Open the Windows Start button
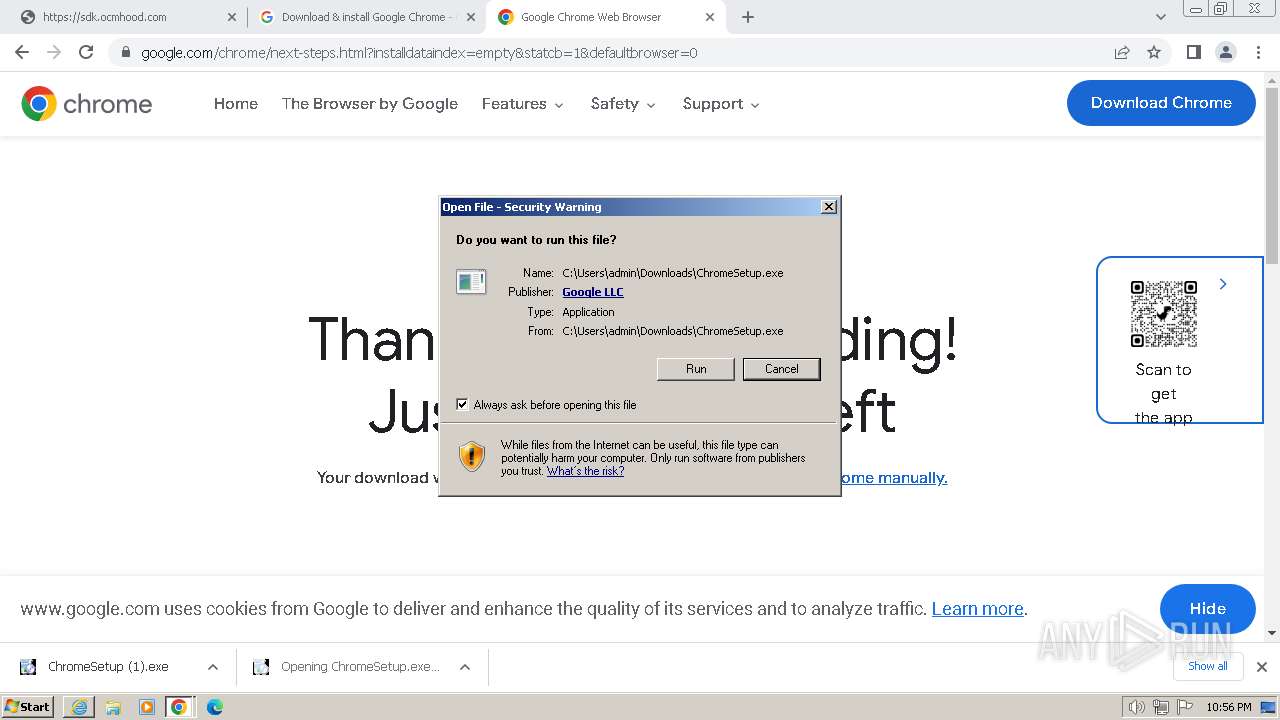The height and width of the screenshot is (720, 1280). pyautogui.click(x=28, y=707)
